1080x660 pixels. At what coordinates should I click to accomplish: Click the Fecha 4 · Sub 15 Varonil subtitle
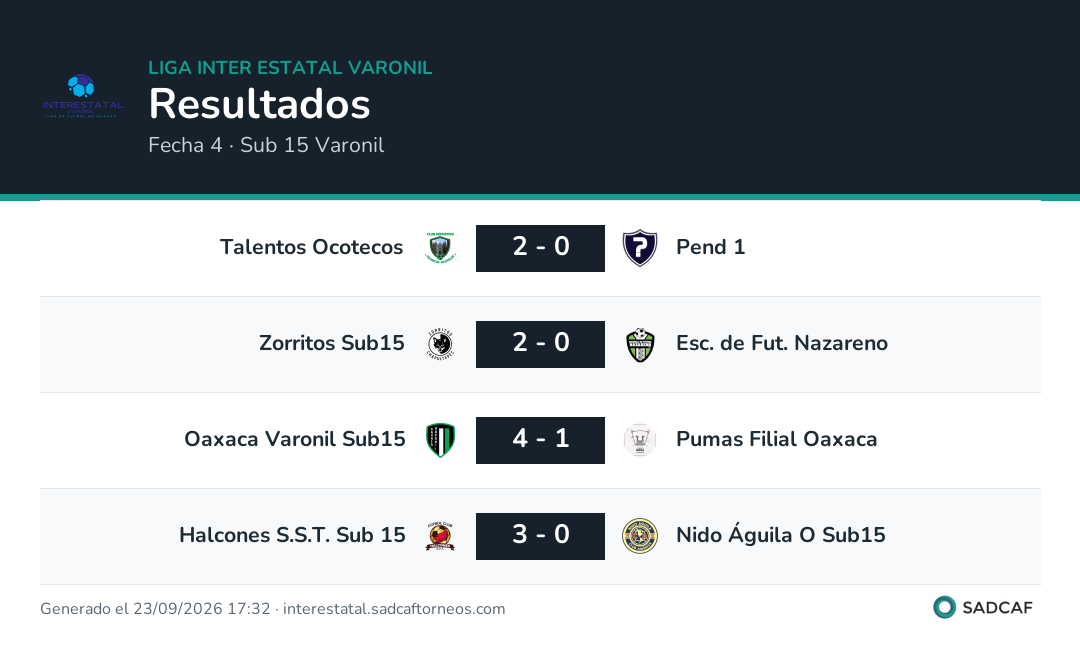tap(266, 145)
